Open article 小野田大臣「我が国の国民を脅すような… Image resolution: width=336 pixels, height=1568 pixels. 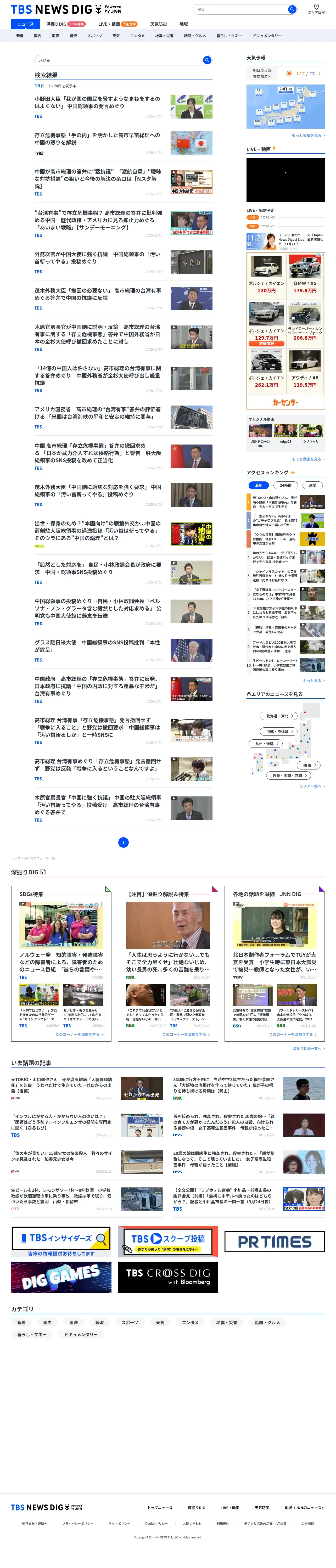point(97,102)
